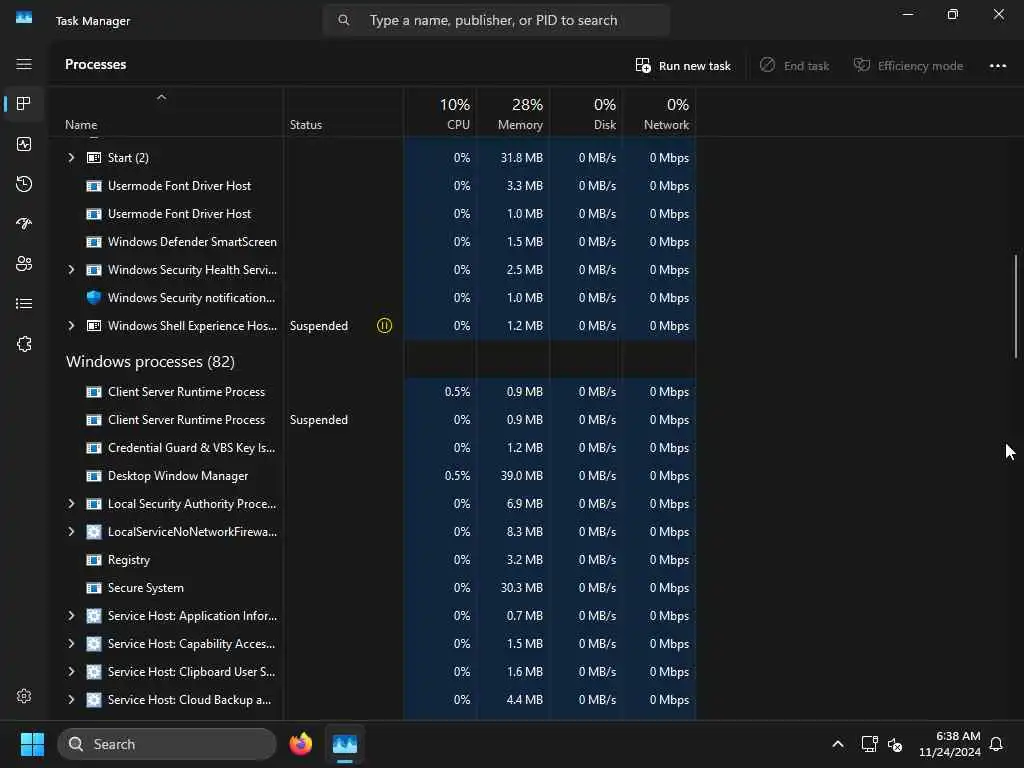The height and width of the screenshot is (768, 1024).
Task: Go to Users page in sidebar
Action: 24,264
